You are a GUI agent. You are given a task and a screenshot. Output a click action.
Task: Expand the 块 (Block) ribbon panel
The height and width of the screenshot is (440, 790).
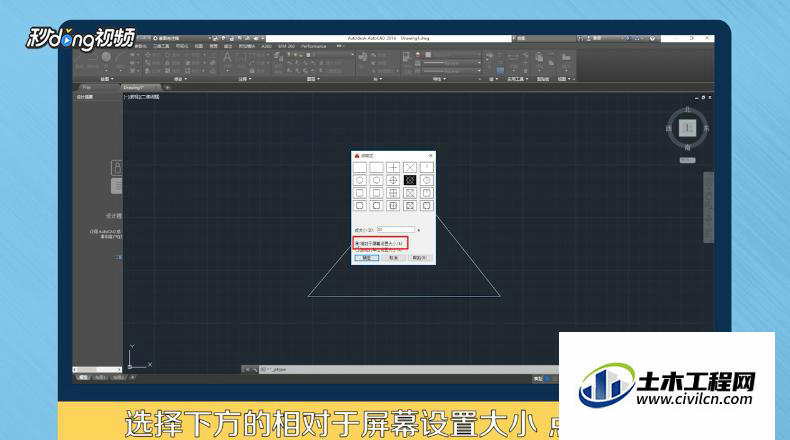pyautogui.click(x=377, y=79)
